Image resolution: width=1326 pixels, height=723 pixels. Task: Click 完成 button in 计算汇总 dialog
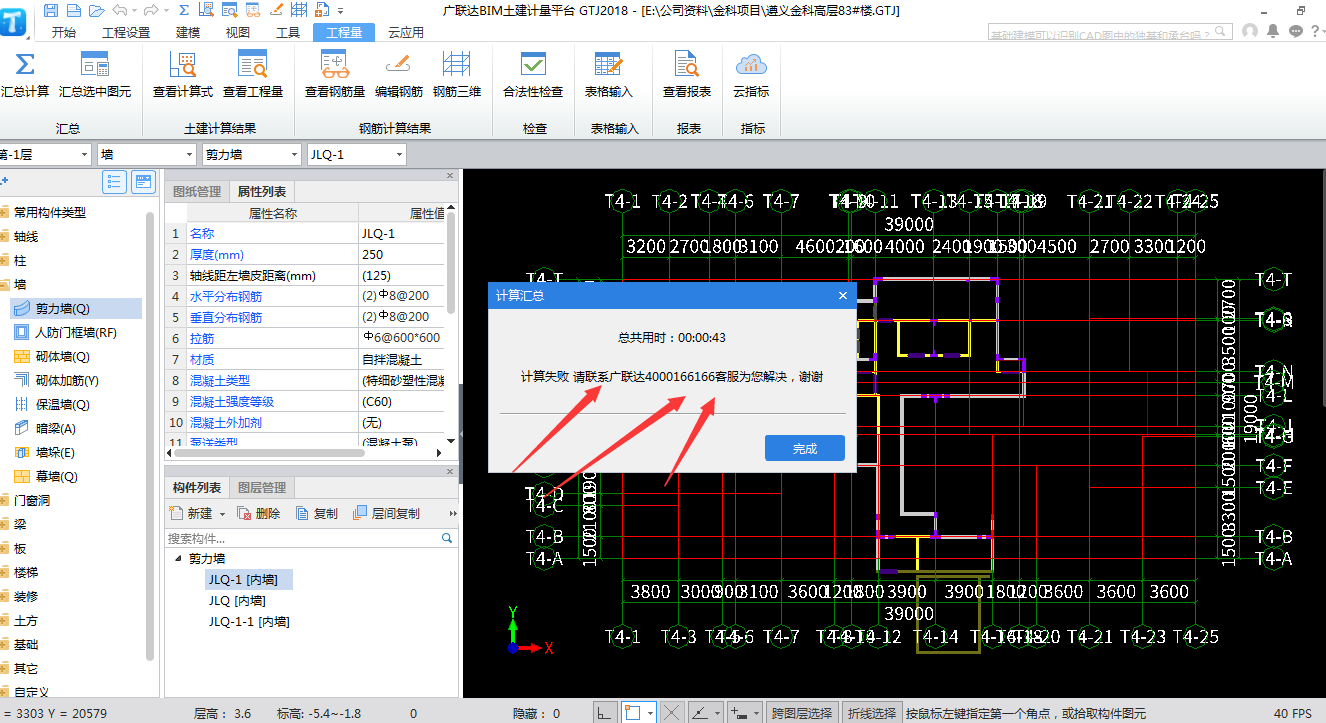tap(805, 448)
